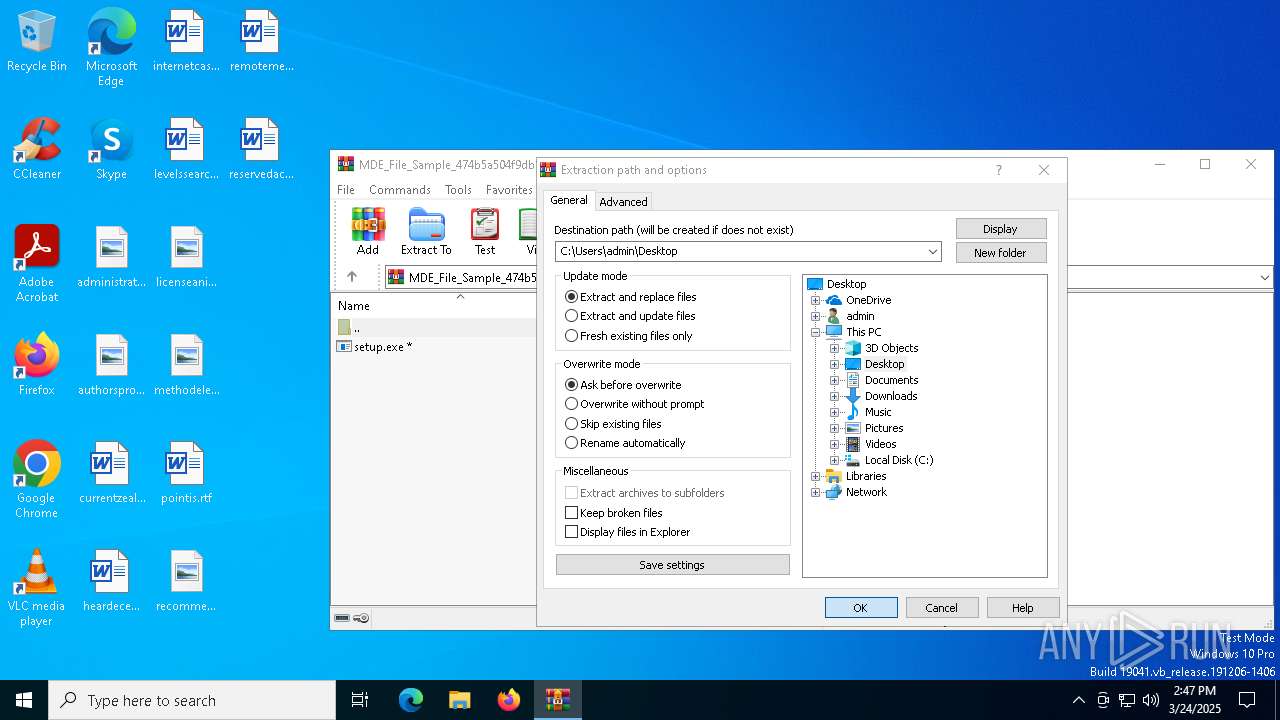Viewport: 1280px width, 720px height.
Task: Click Edge icon in the taskbar
Action: [411, 700]
